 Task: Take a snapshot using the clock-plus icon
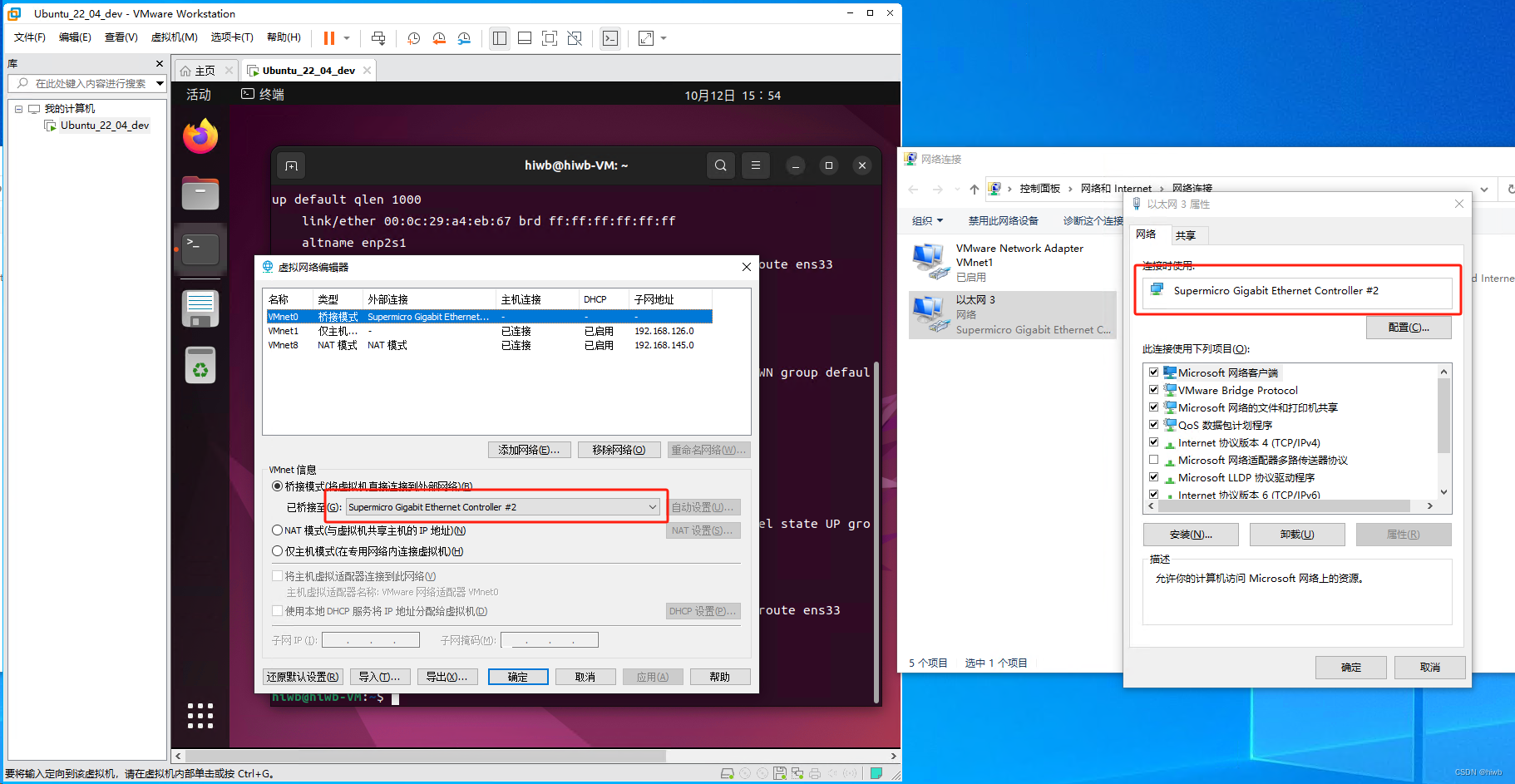[414, 38]
